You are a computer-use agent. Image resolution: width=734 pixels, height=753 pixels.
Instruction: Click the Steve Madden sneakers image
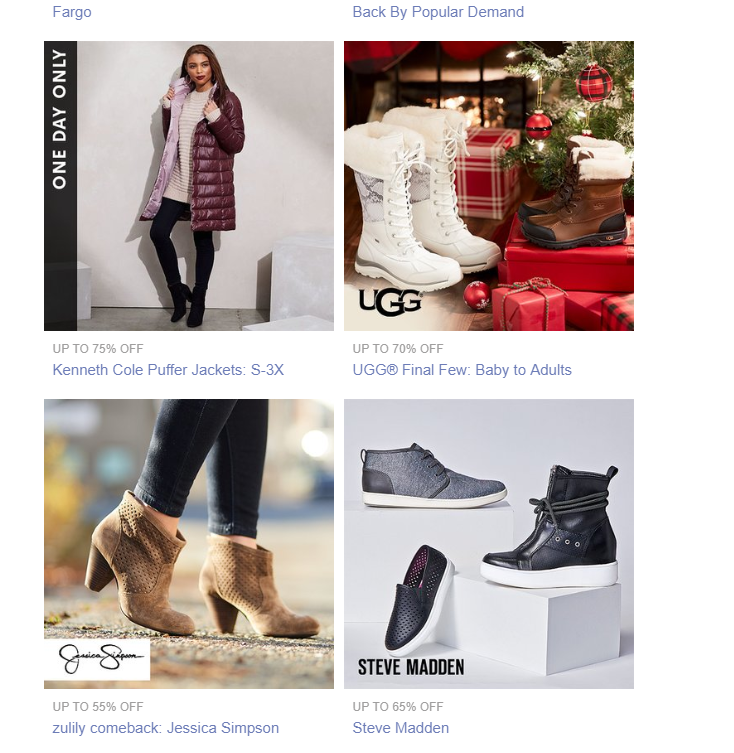click(489, 544)
